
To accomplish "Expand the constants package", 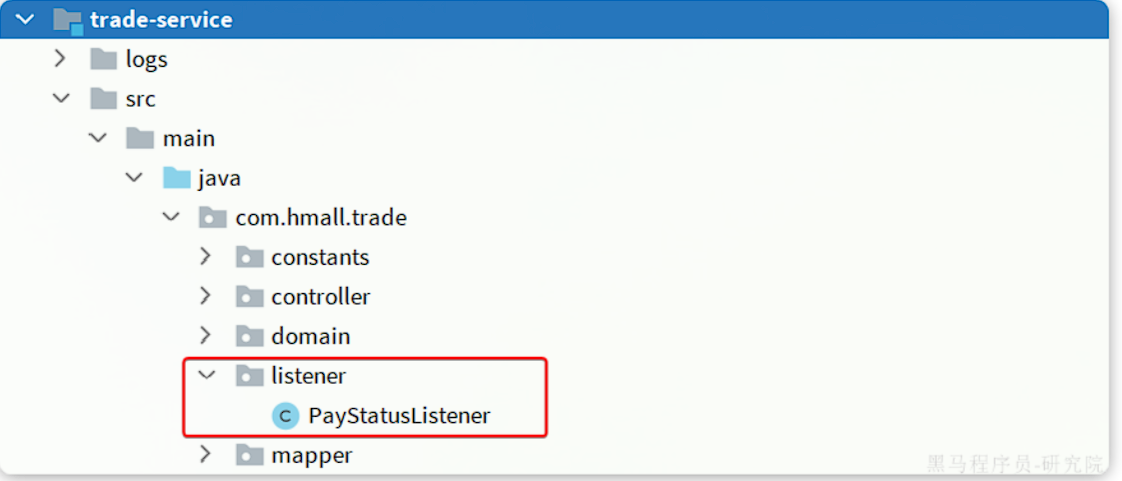I will [205, 257].
